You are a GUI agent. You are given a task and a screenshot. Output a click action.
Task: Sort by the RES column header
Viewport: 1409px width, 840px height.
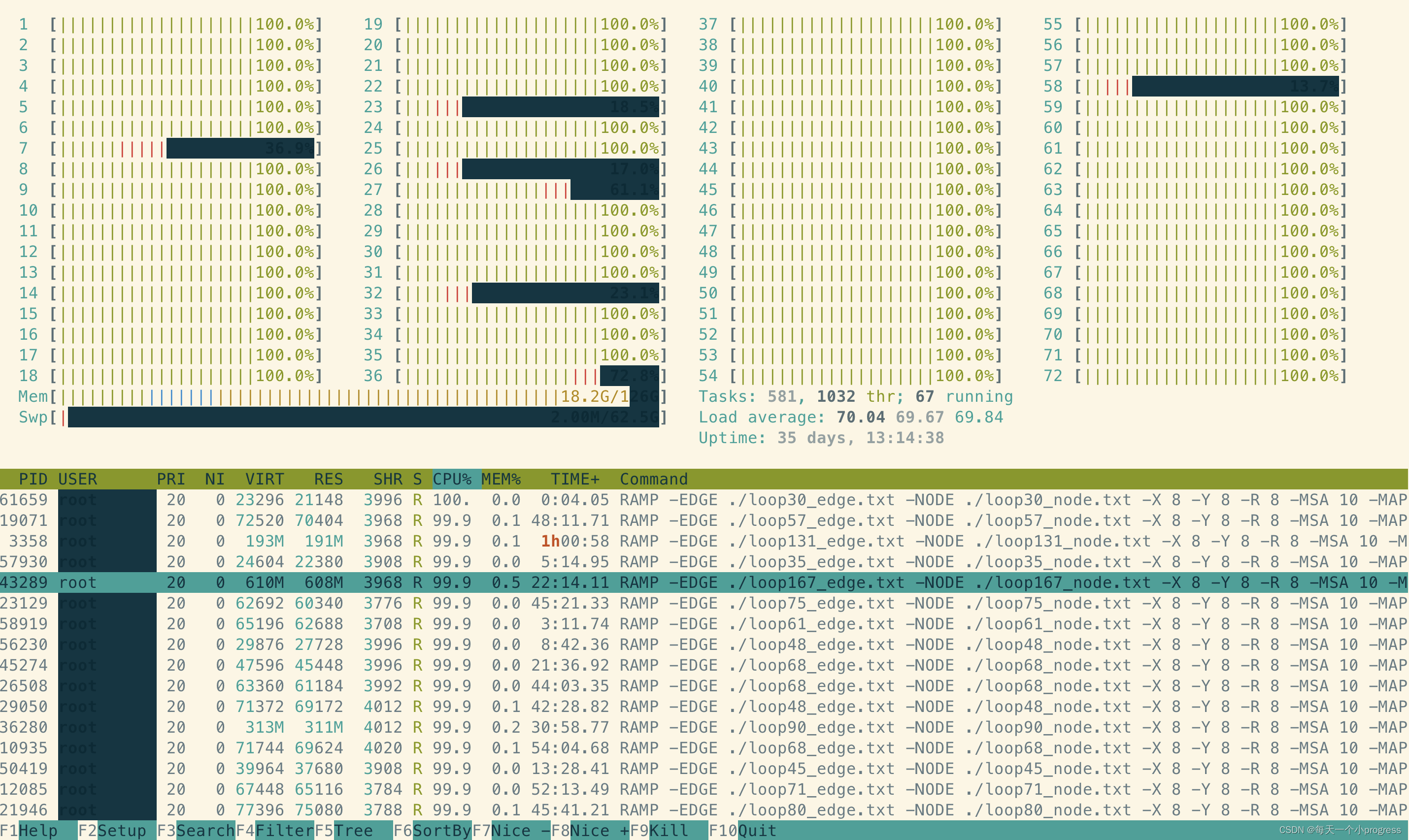pyautogui.click(x=329, y=479)
